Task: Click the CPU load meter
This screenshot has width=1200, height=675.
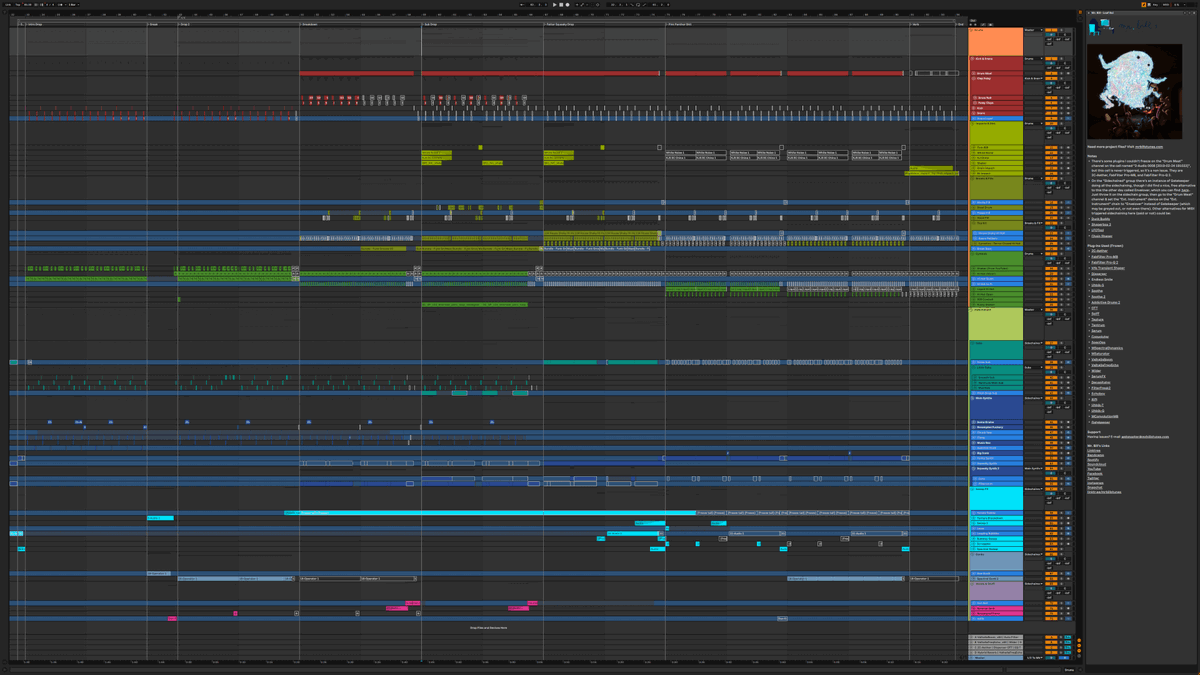Action: [x=1178, y=5]
